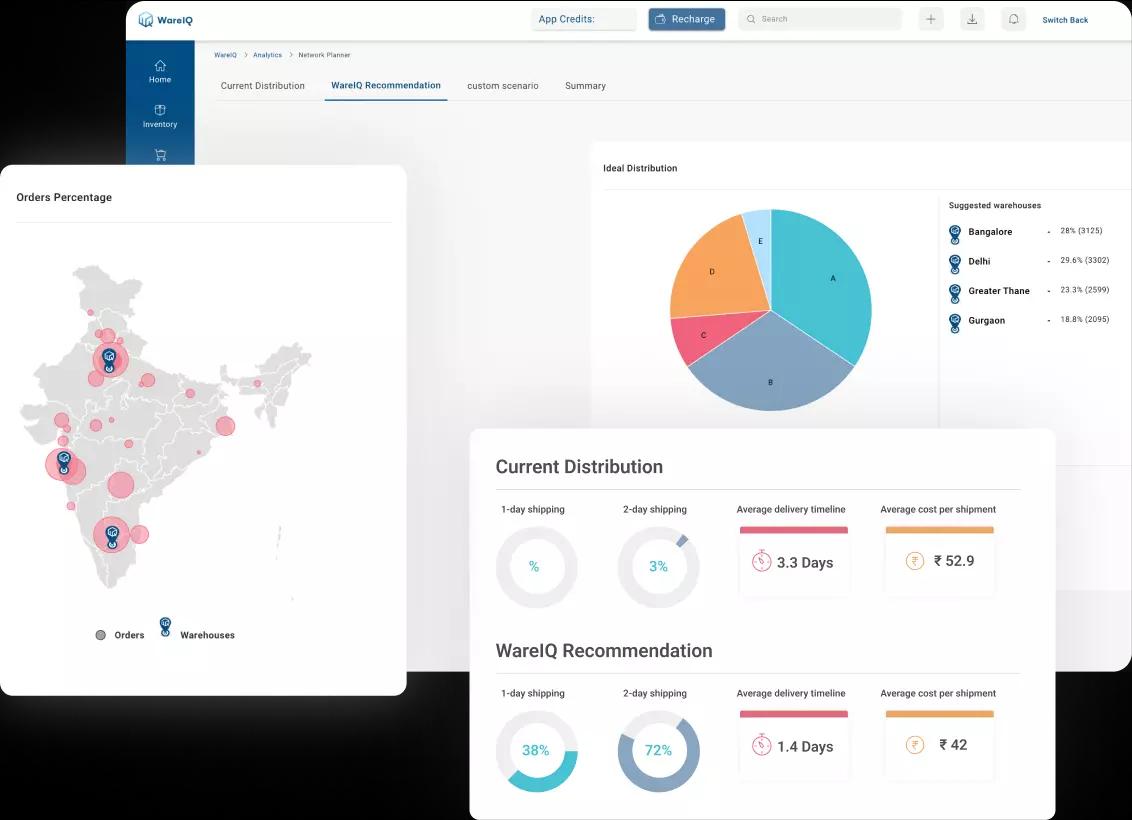The image size is (1132, 820).
Task: Click the Search input field
Action: 820,19
